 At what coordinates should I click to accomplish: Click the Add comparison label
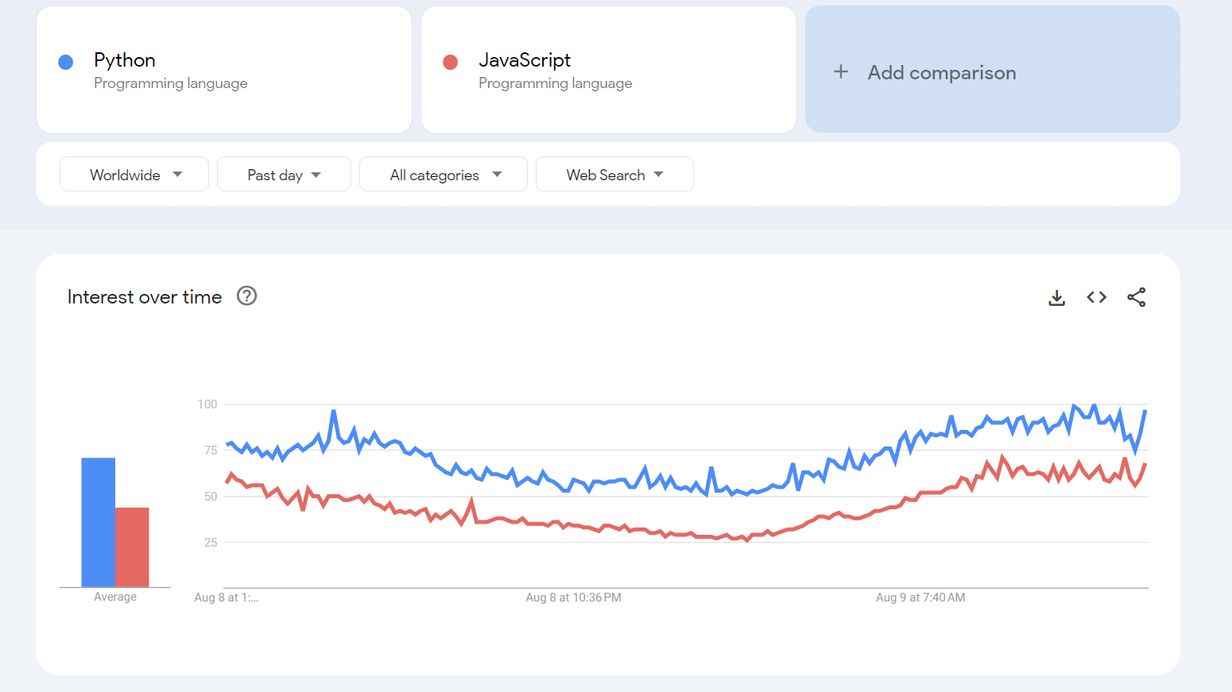(942, 72)
